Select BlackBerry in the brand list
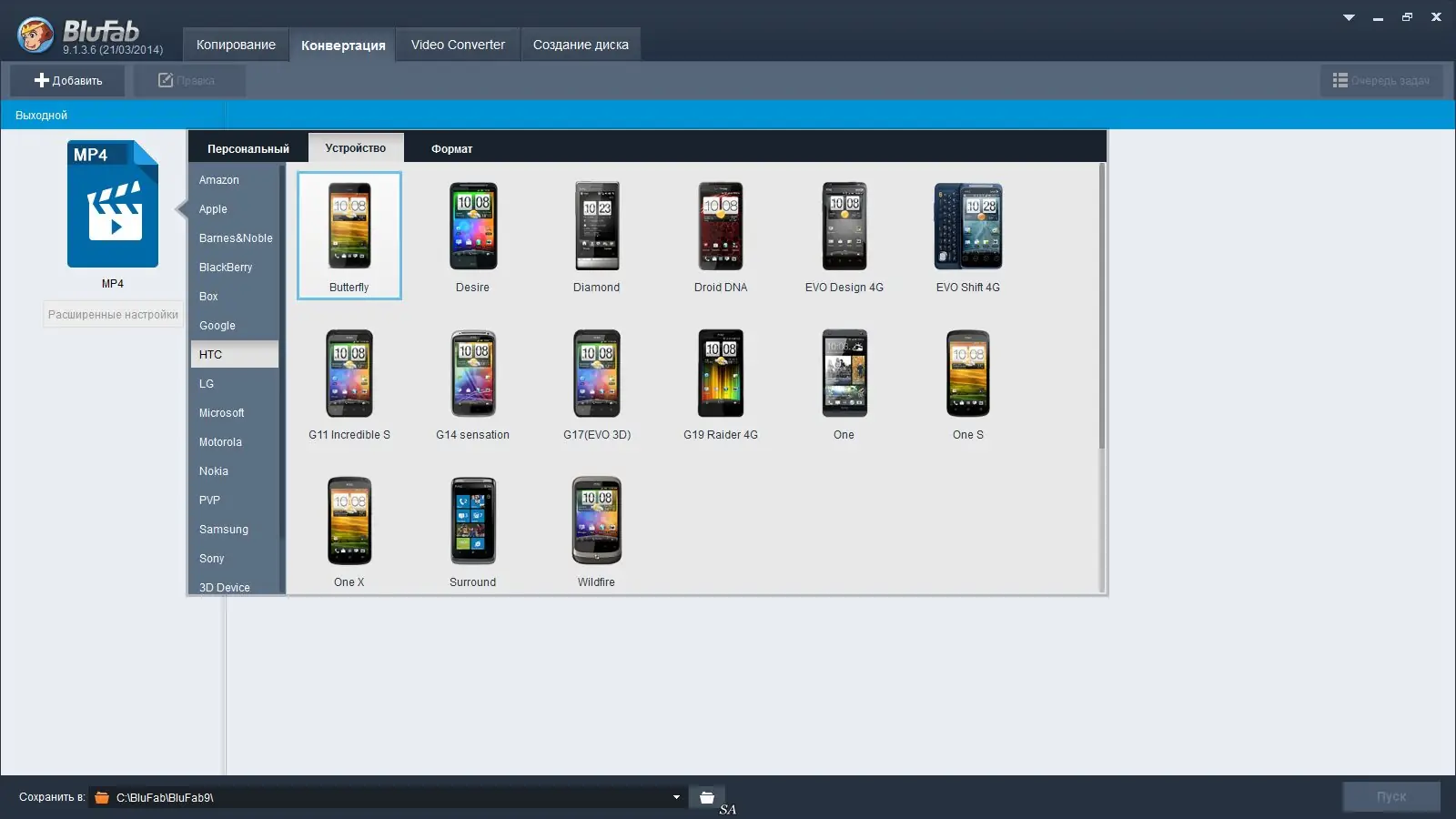Viewport: 1456px width, 819px height. click(x=235, y=268)
